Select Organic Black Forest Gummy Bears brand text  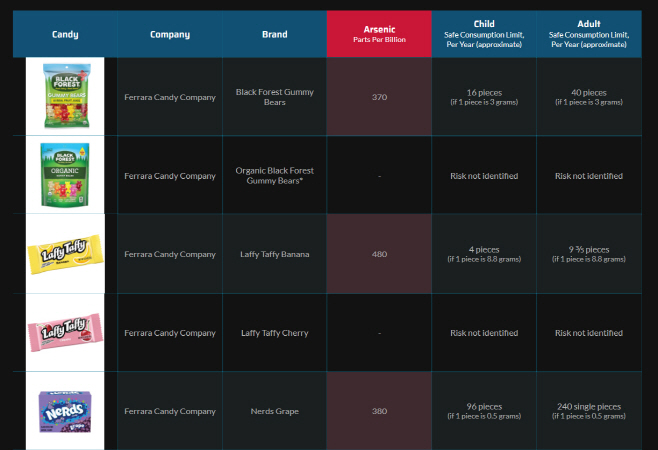pyautogui.click(x=274, y=175)
